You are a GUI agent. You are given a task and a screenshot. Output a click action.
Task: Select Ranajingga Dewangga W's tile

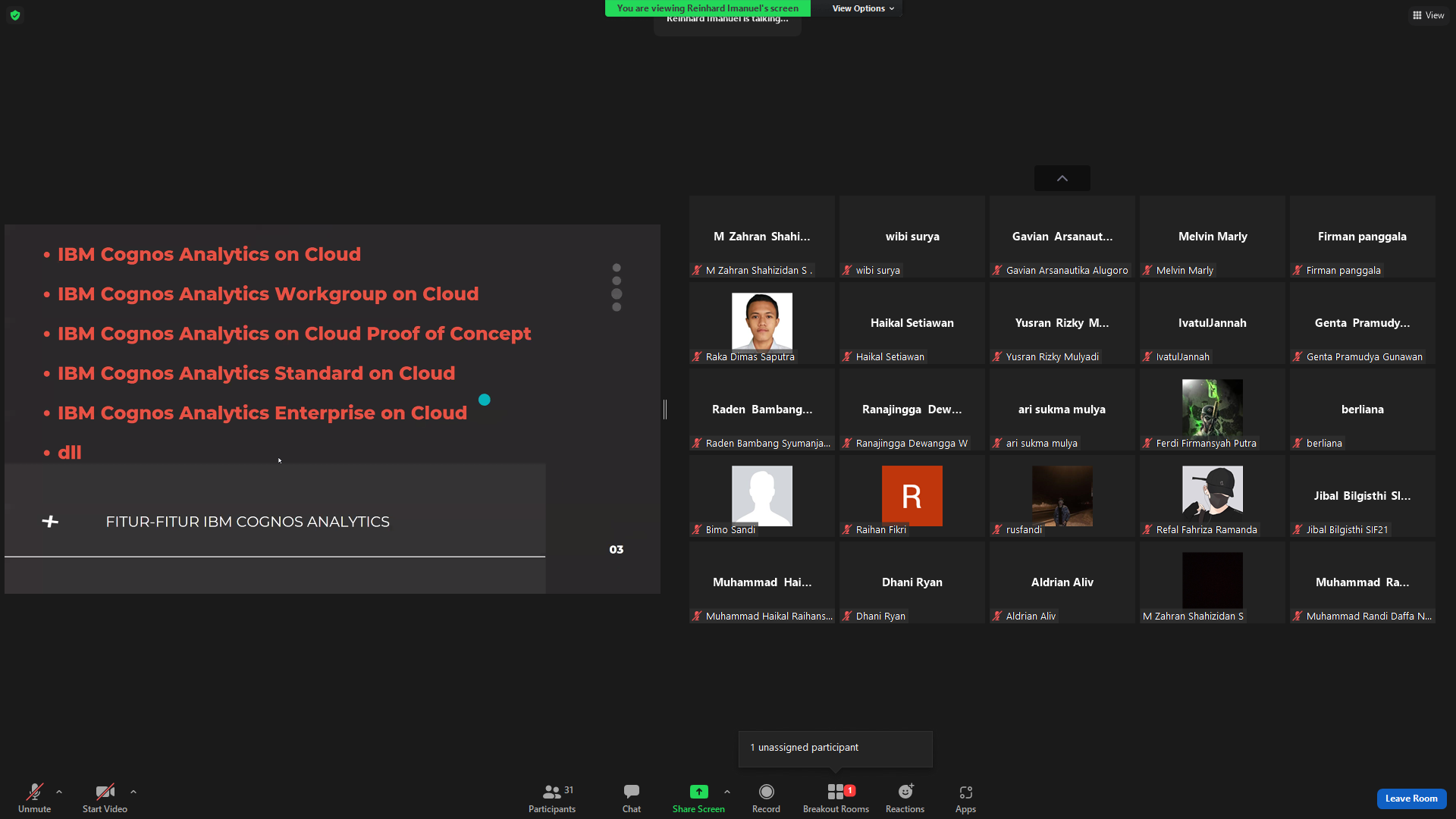click(x=912, y=409)
